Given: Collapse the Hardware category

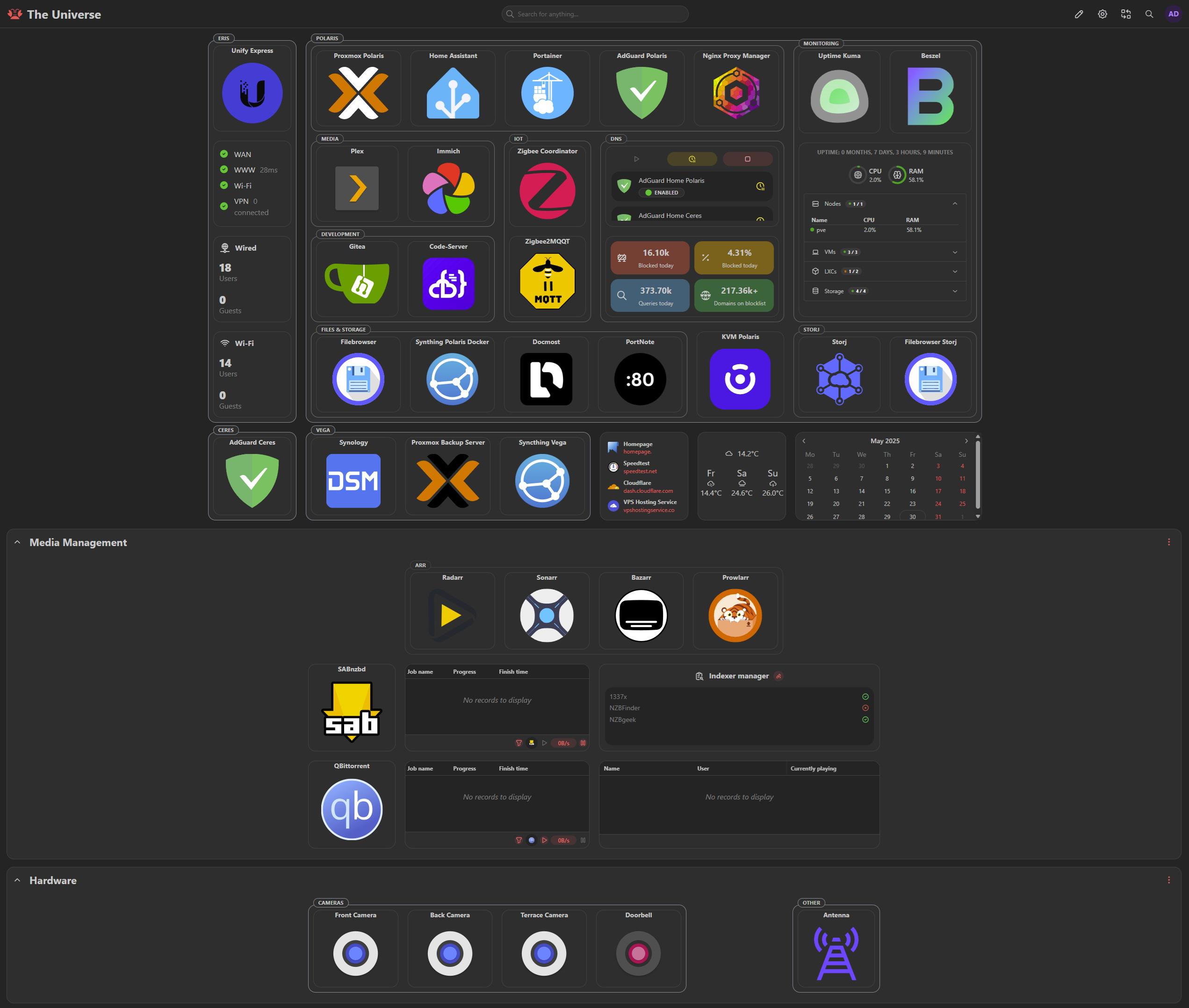Looking at the screenshot, I should tap(17, 880).
